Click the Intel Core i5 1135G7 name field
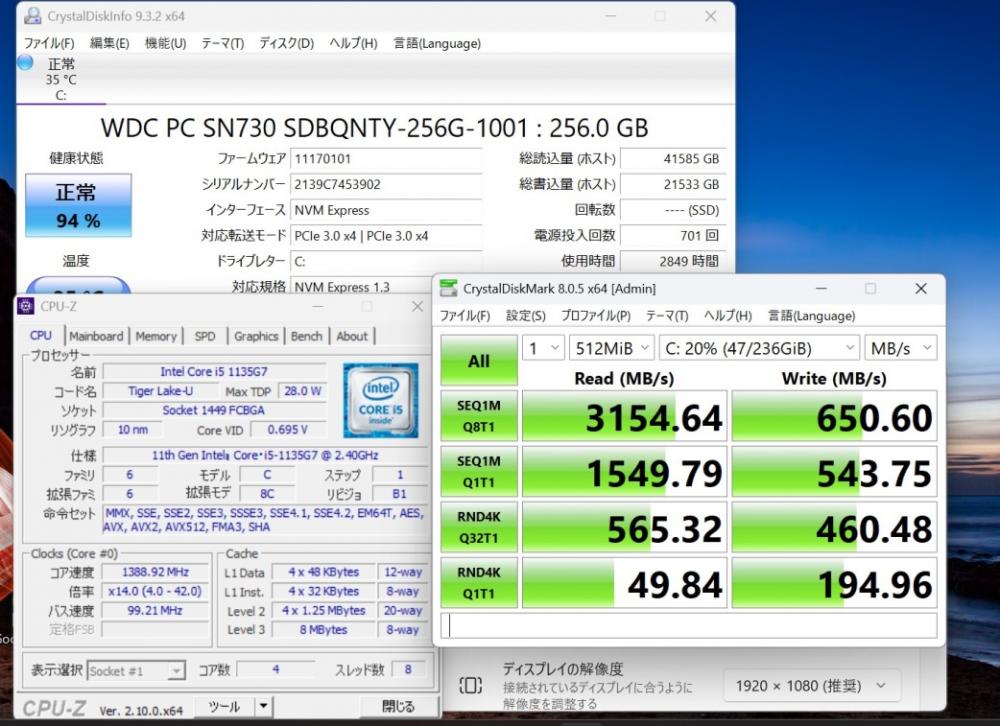 click(214, 371)
